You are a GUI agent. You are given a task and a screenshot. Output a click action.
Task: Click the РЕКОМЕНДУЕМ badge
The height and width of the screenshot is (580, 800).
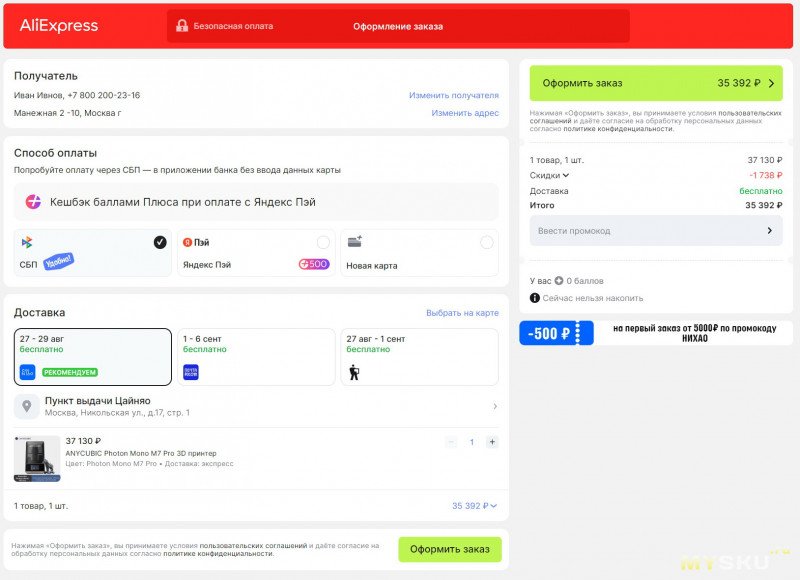click(70, 372)
